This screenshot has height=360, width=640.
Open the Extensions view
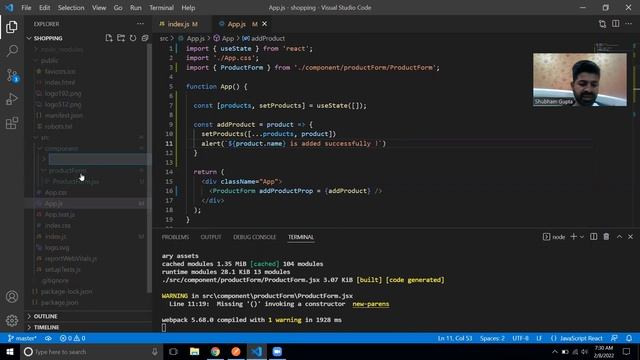[x=12, y=123]
